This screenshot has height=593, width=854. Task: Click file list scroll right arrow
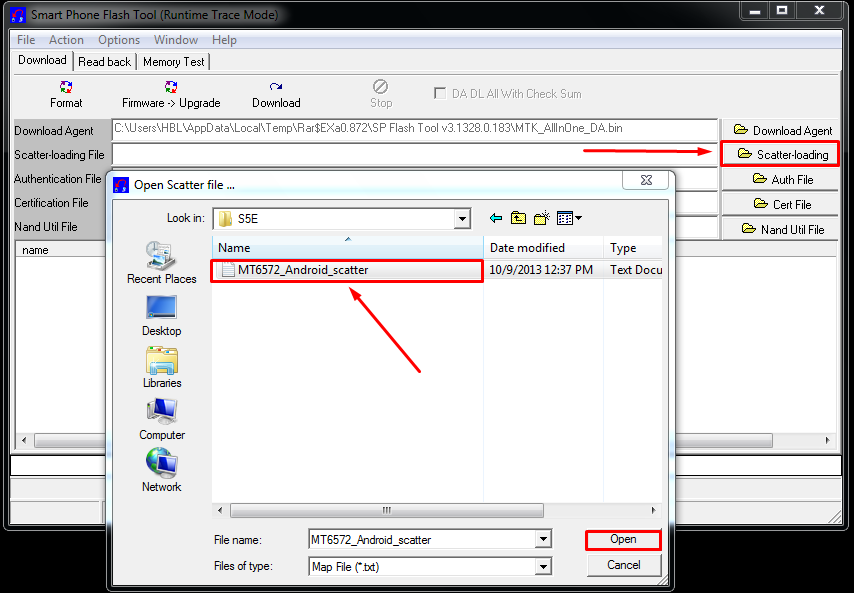654,510
